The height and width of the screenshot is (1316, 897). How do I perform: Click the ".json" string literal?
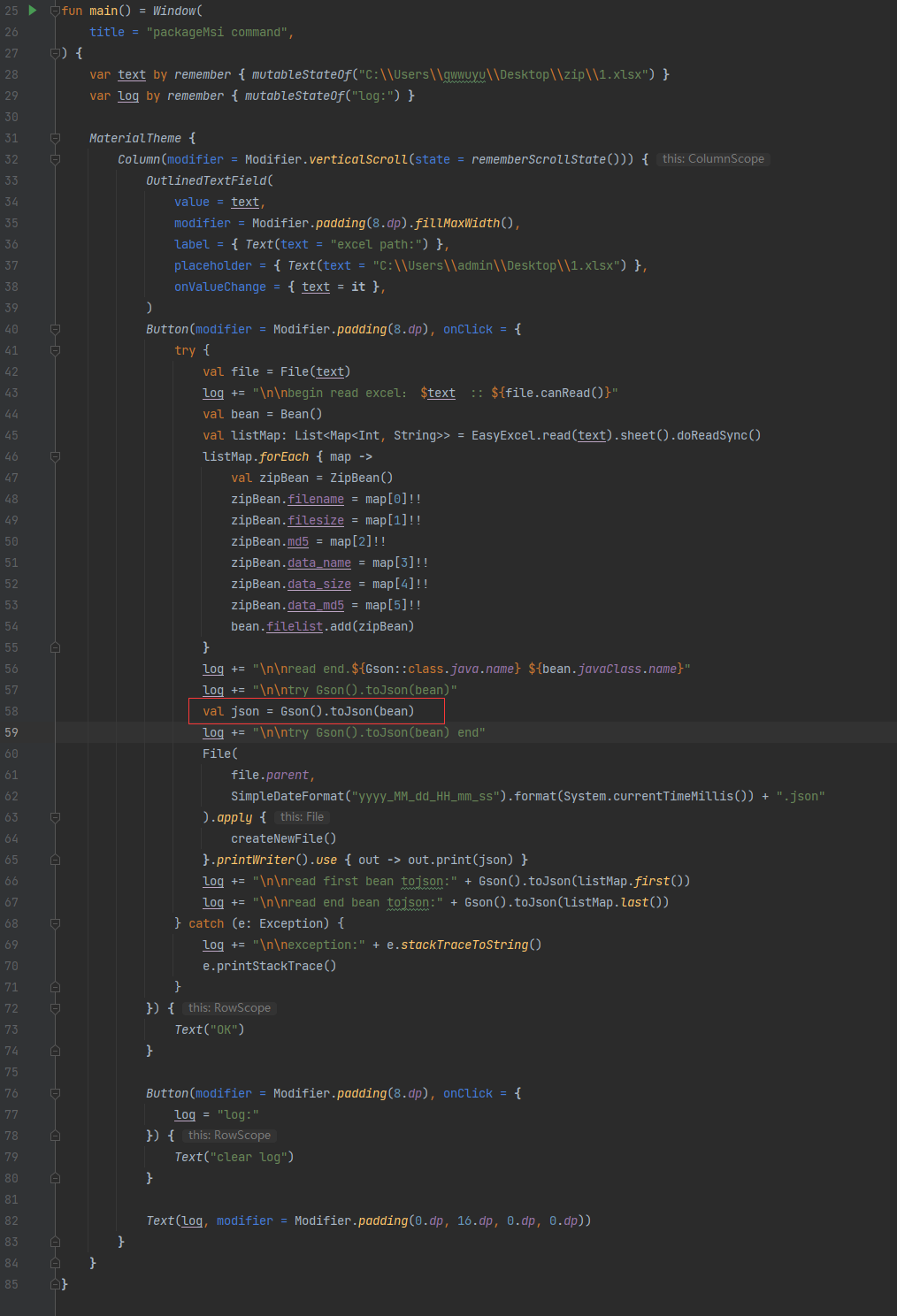801,796
